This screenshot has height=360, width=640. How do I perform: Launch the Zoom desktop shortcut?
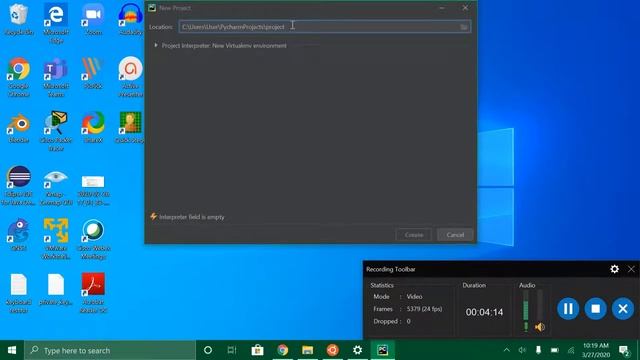(93, 19)
